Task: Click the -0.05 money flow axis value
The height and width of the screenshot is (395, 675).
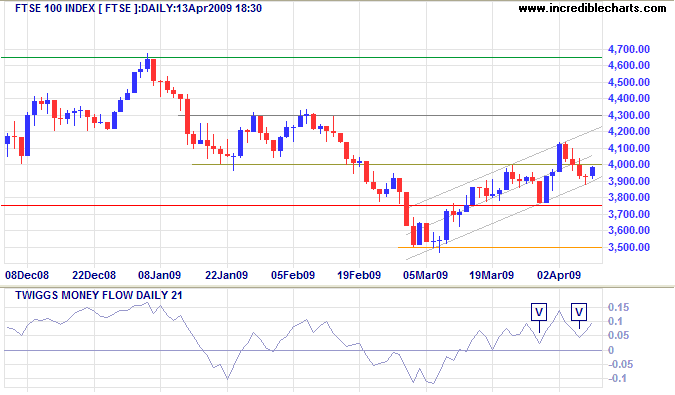Action: point(620,364)
